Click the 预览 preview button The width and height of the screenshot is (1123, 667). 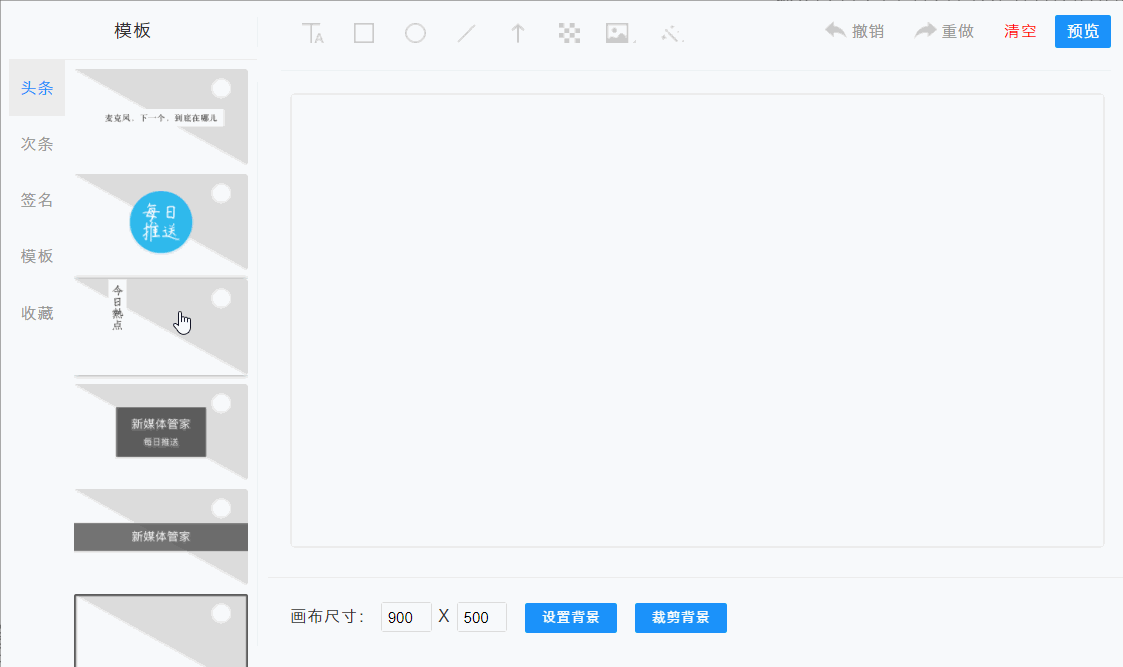1082,31
